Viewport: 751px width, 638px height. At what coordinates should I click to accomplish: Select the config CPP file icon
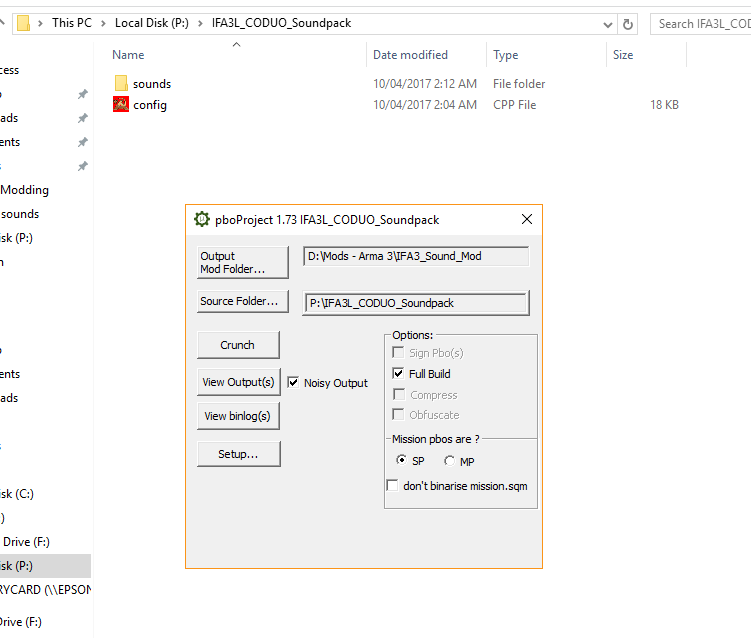coord(121,104)
